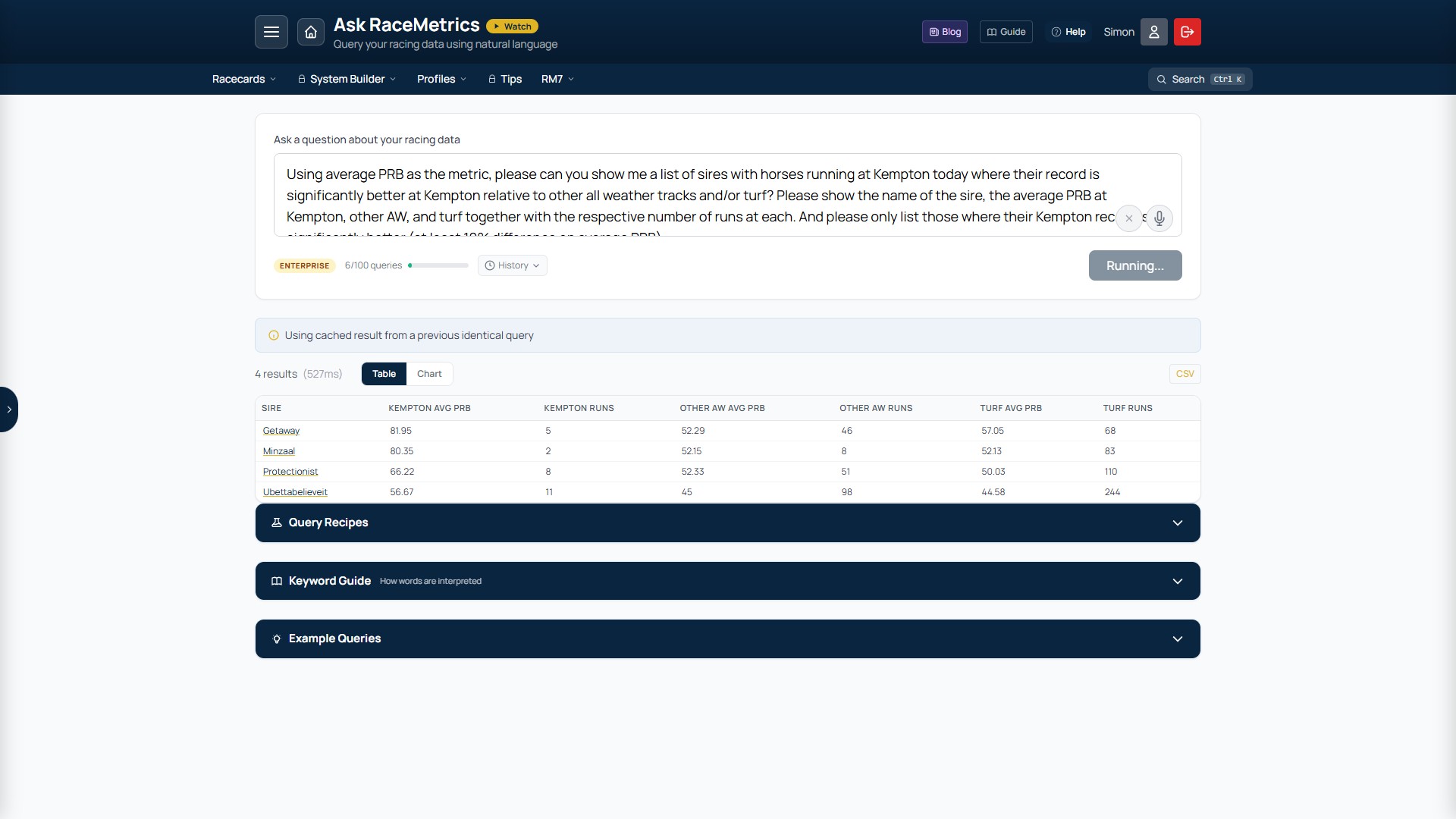Switch to the Chart view tab
The height and width of the screenshot is (819, 1456).
[x=429, y=374]
